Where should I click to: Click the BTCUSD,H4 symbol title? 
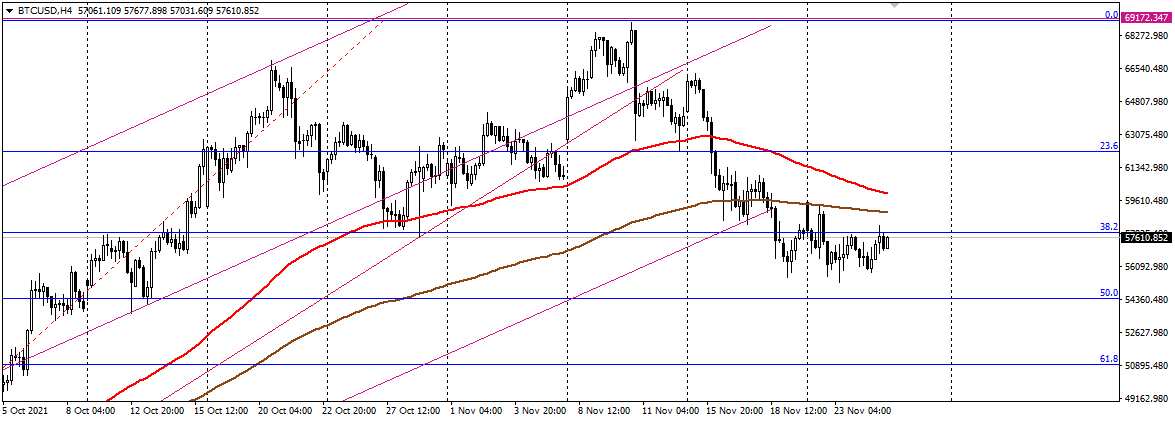[x=43, y=10]
